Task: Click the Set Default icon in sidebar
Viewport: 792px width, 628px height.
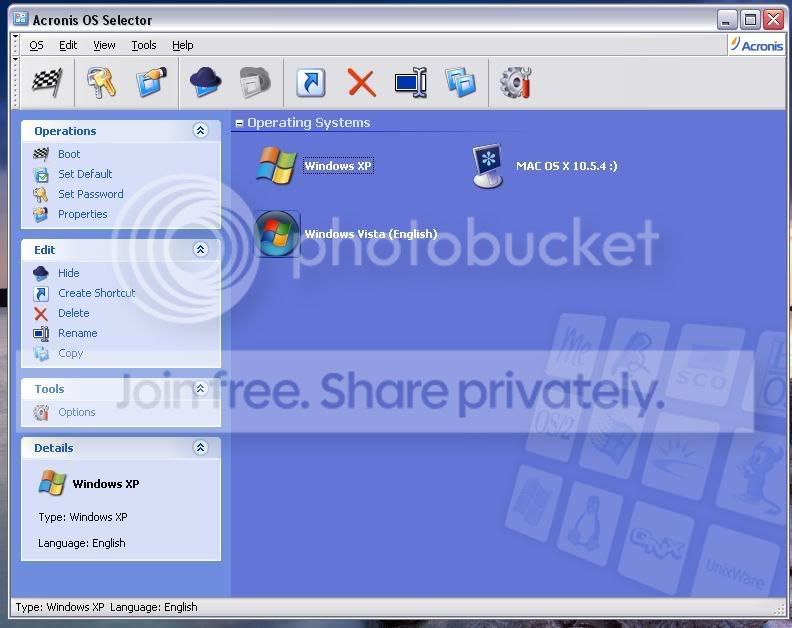Action: pos(41,174)
